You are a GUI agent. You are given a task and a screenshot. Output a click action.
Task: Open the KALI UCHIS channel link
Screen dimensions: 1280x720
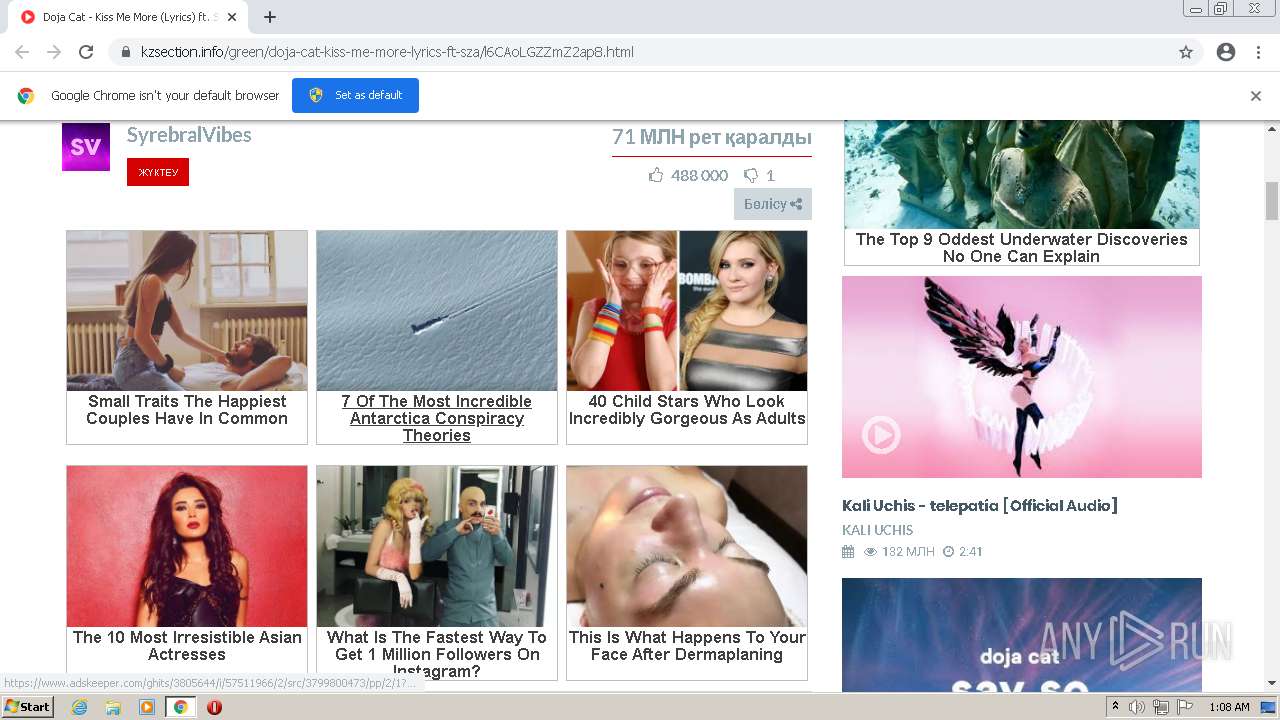pos(877,530)
